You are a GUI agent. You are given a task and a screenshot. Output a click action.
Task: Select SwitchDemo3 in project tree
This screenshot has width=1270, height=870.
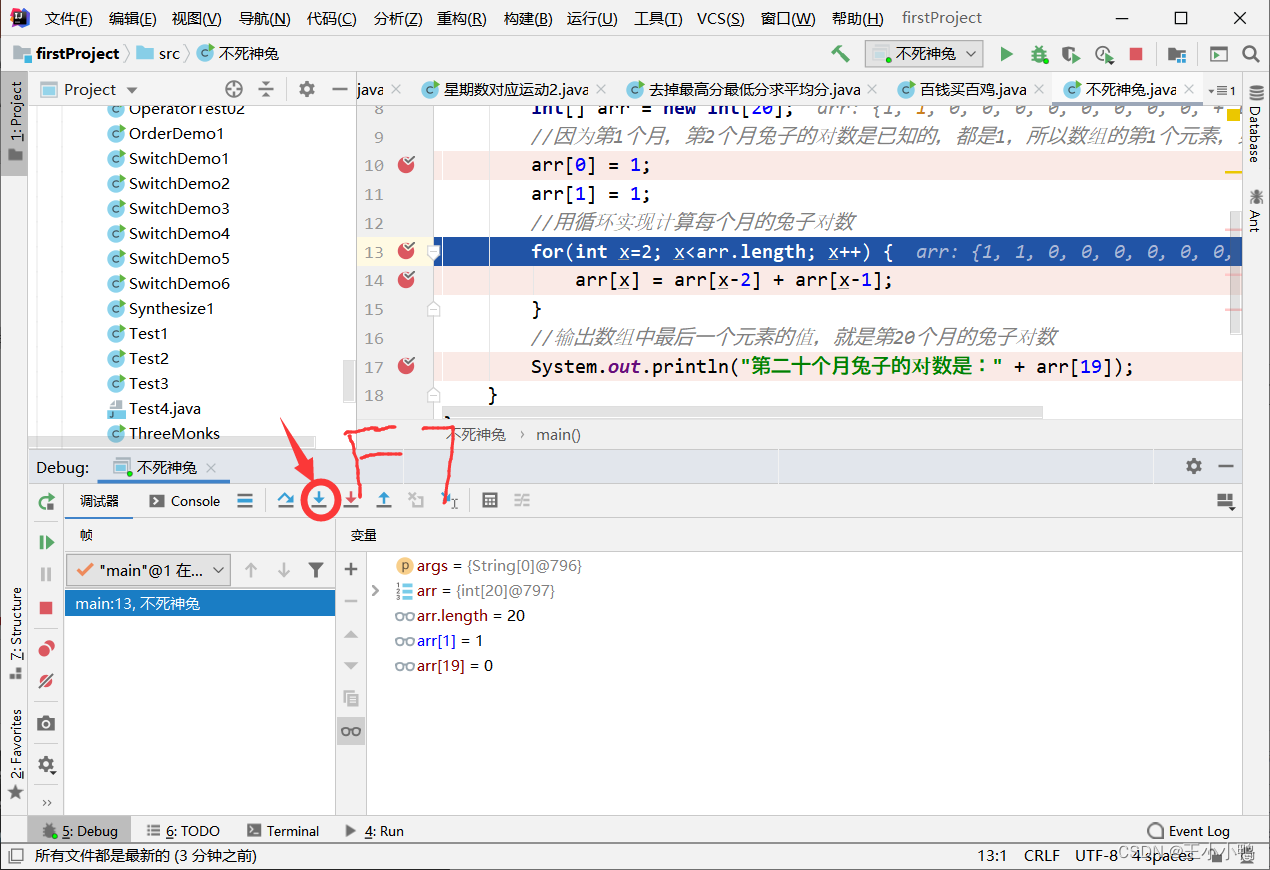[179, 208]
